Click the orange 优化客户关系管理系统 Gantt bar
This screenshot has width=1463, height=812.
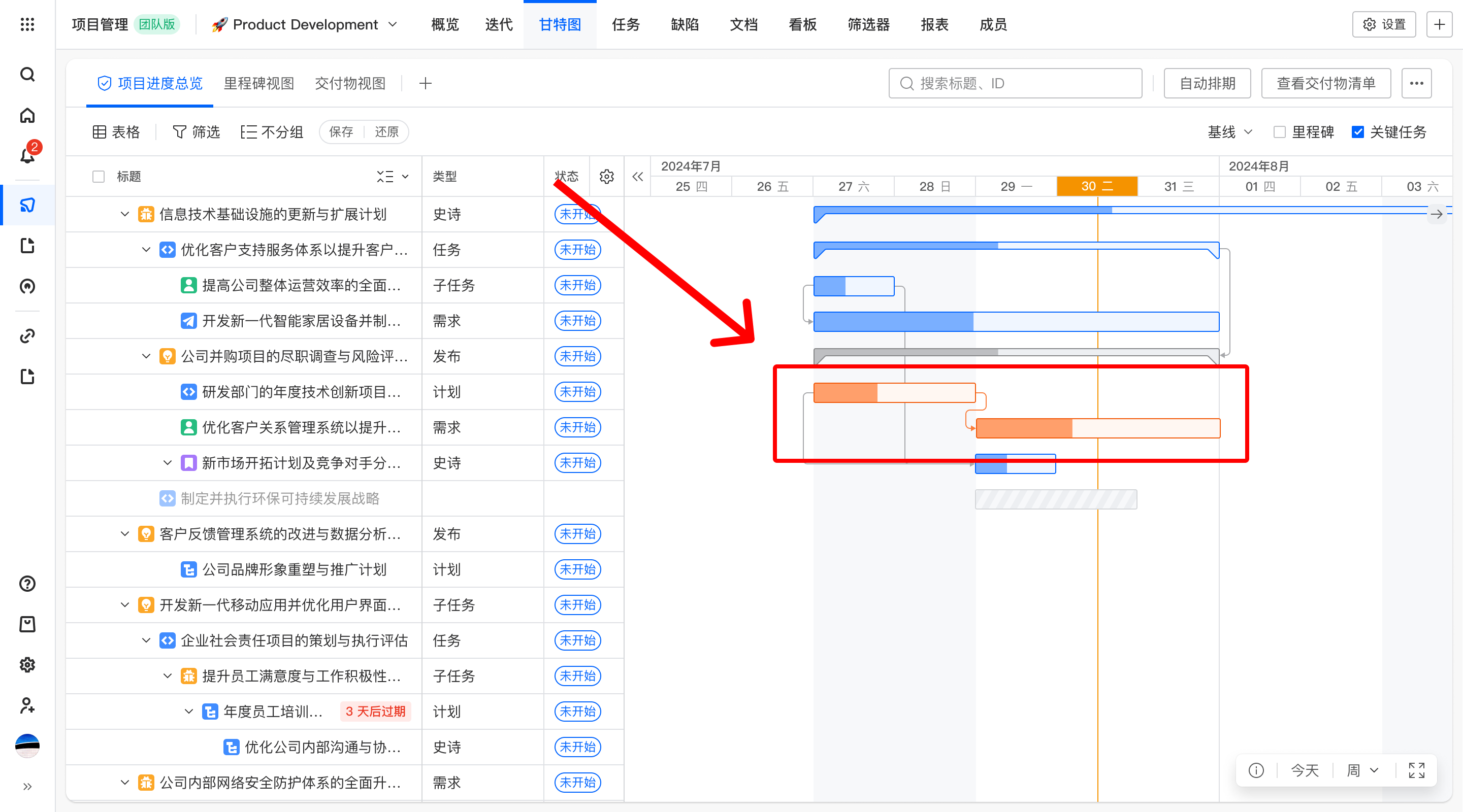[x=1098, y=428]
